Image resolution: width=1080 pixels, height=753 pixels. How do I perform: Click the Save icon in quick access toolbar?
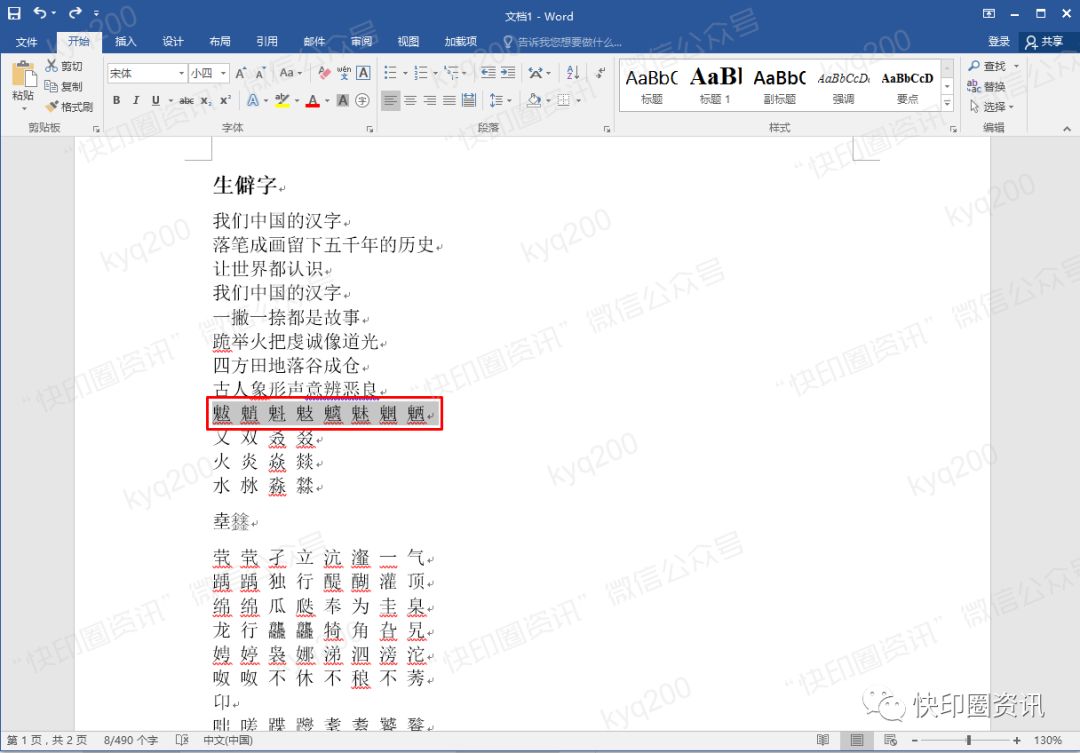click(14, 13)
